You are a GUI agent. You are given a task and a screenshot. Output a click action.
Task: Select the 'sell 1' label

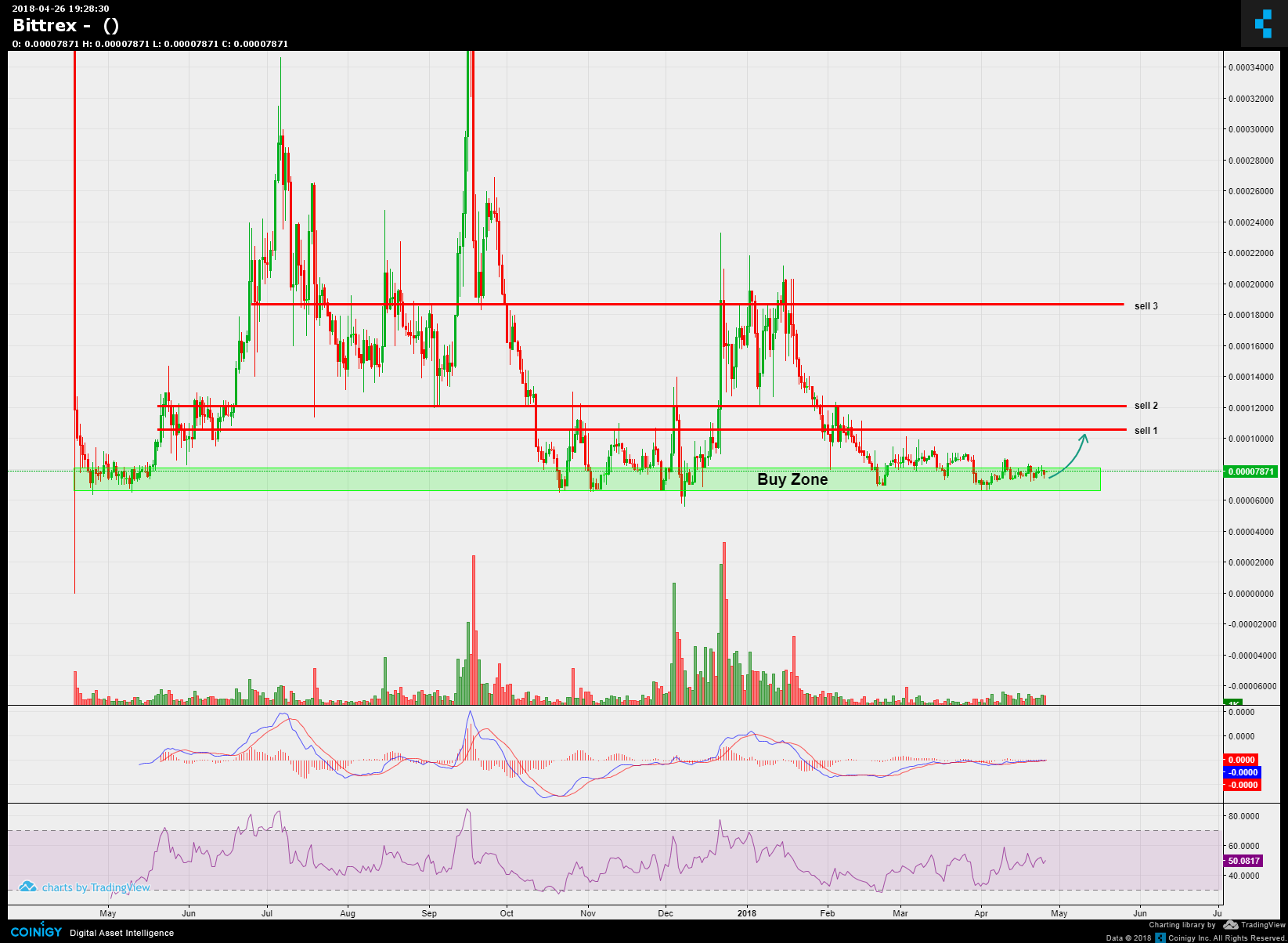1145,431
